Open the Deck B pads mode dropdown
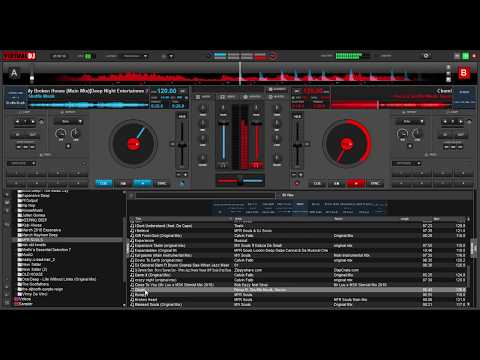Screen dimensions: 480x360 click(x=407, y=163)
